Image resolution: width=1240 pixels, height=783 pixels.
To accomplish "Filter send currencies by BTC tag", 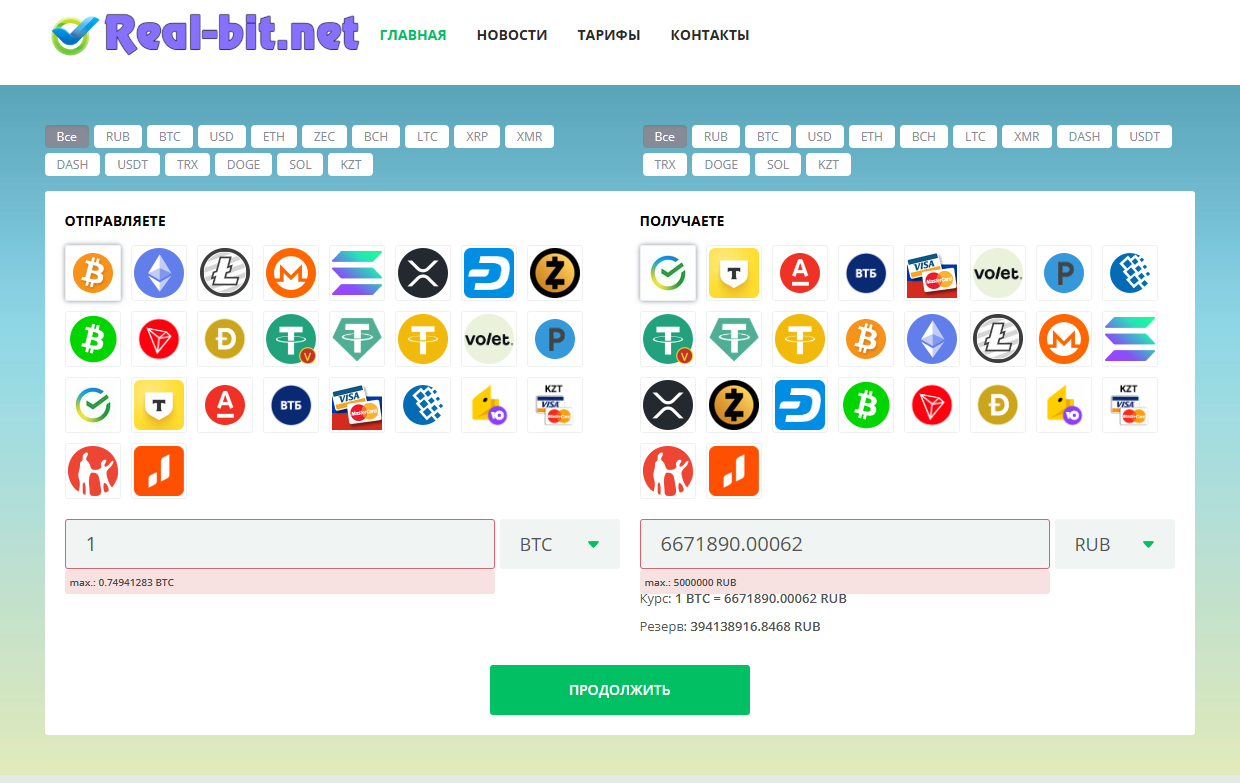I will coord(170,137).
